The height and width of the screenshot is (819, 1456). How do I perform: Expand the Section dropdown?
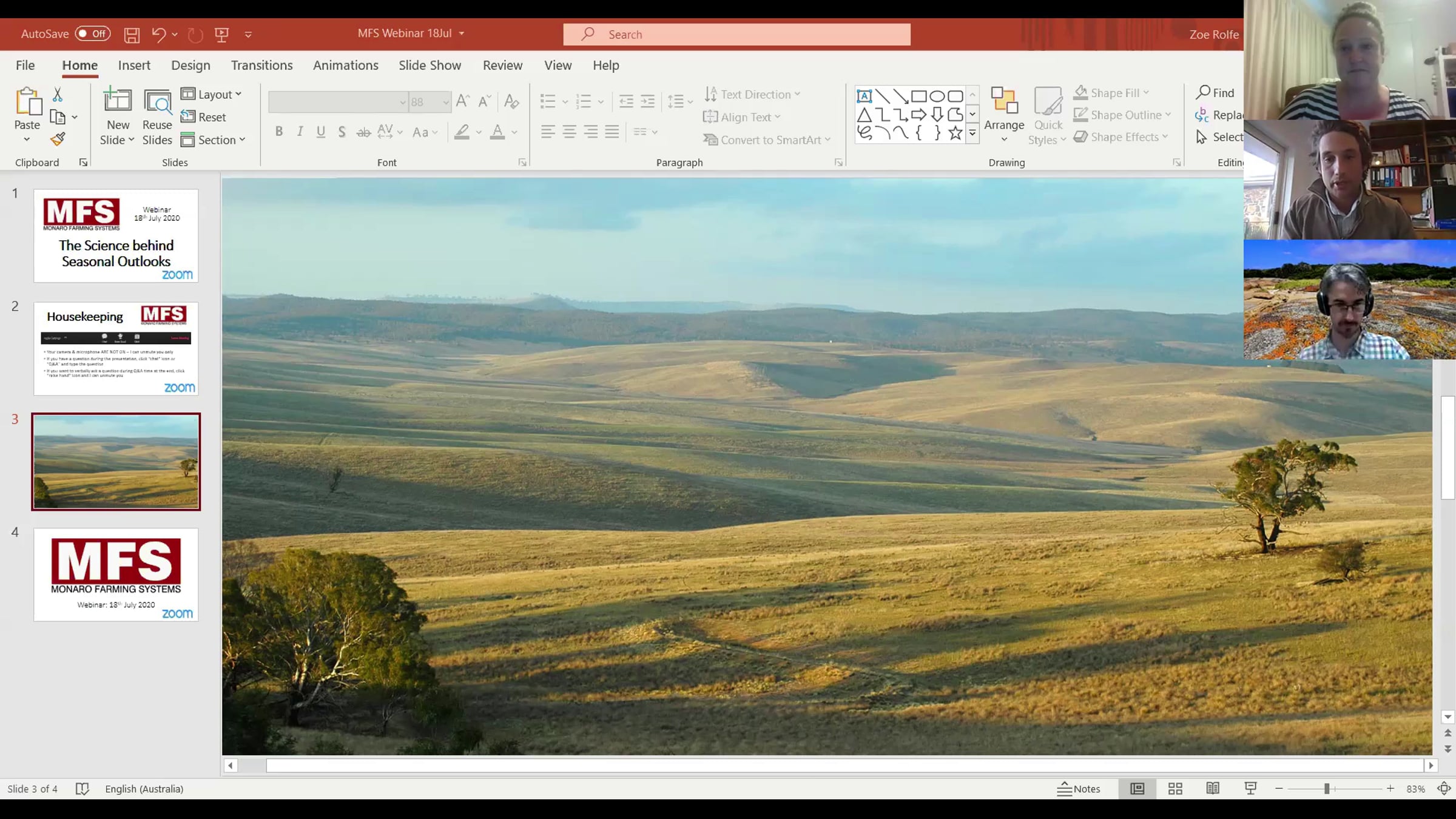click(x=214, y=140)
